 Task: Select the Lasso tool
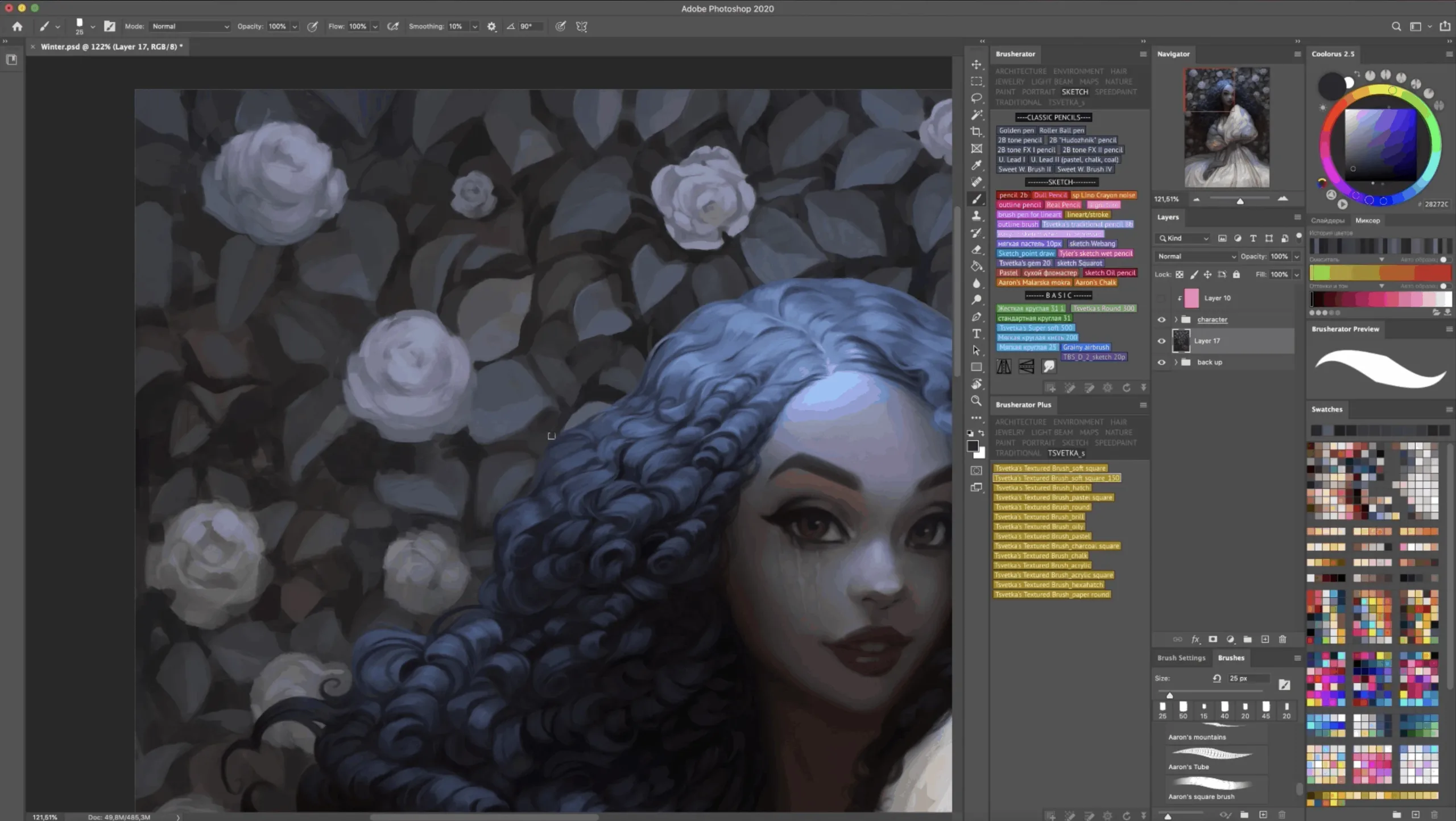(976, 98)
